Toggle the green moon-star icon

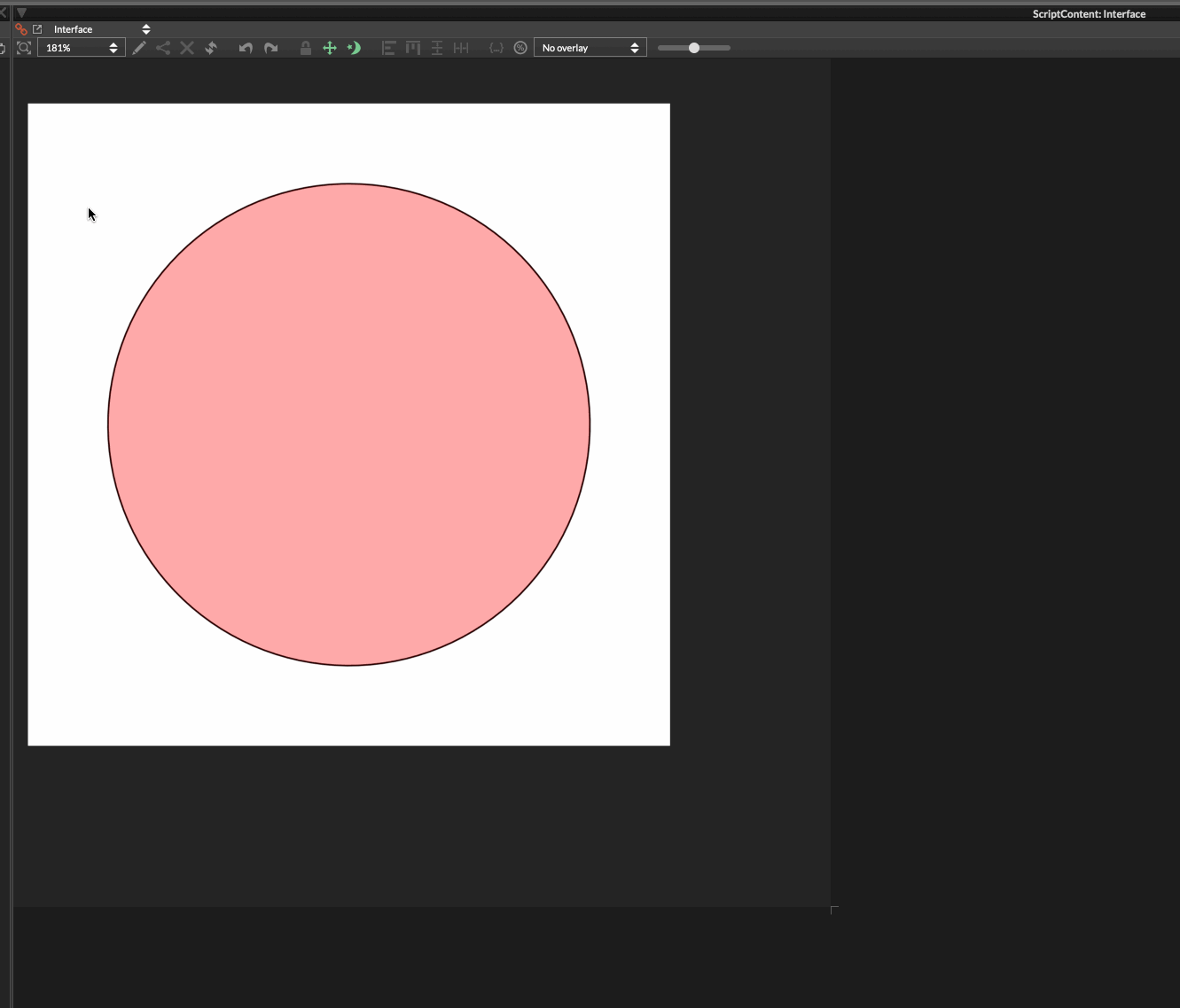pyautogui.click(x=355, y=48)
